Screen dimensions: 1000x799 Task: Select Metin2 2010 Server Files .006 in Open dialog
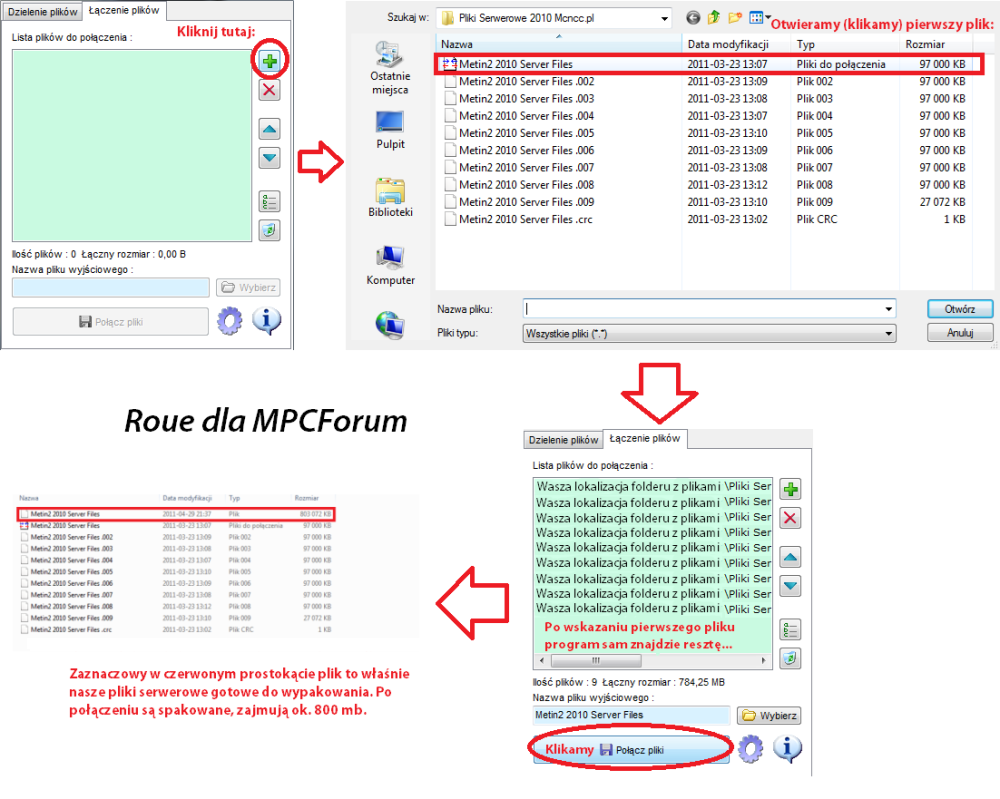pyautogui.click(x=704, y=150)
